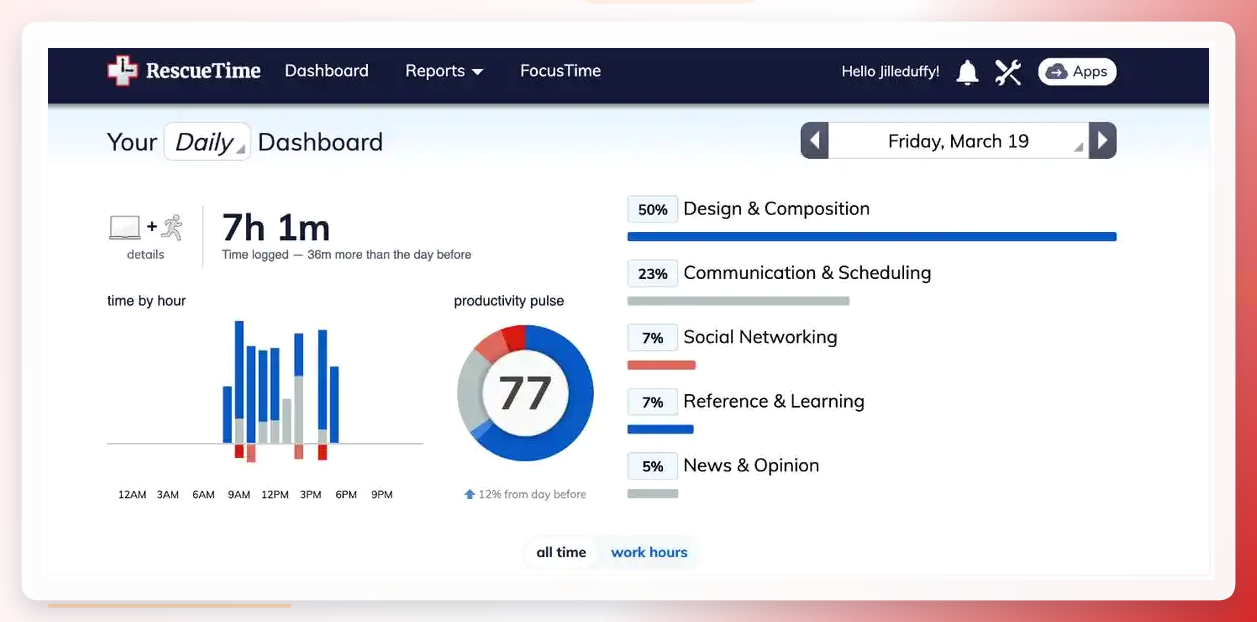Viewport: 1257px width, 622px height.
Task: Go to previous day arrow
Action: [815, 141]
